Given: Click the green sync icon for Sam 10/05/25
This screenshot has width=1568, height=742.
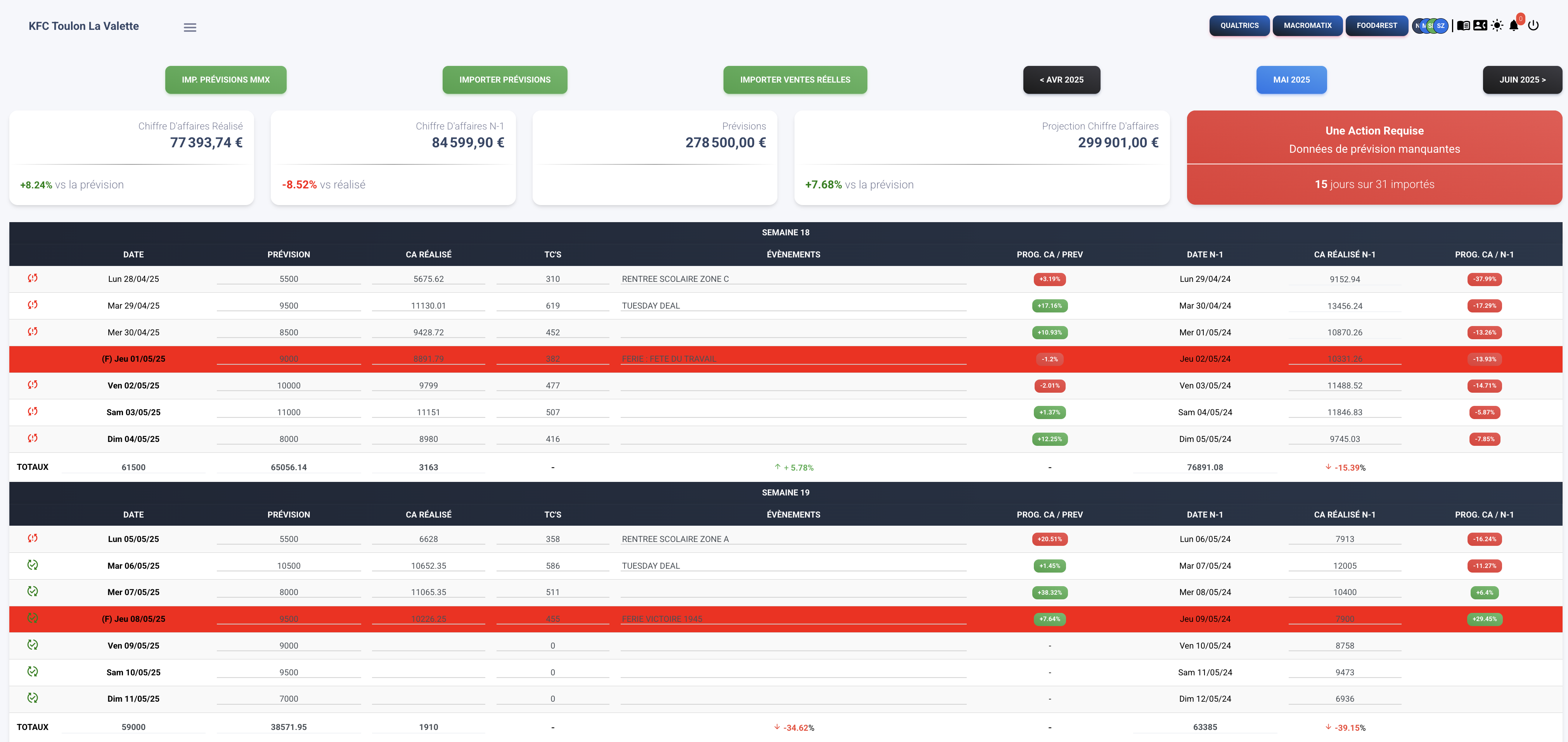Looking at the screenshot, I should click(x=33, y=671).
